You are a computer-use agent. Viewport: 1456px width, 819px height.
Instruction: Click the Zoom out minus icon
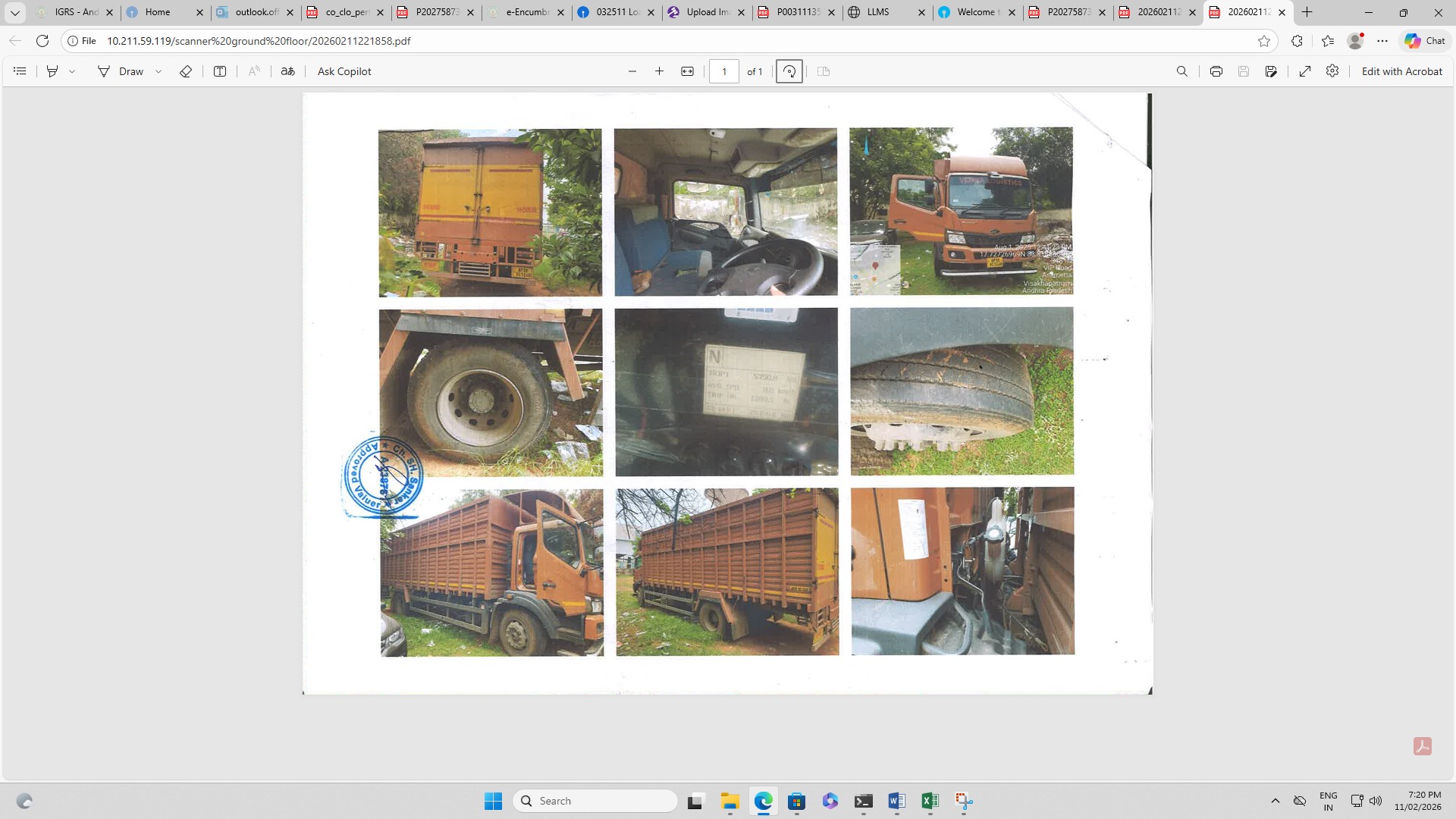632,71
